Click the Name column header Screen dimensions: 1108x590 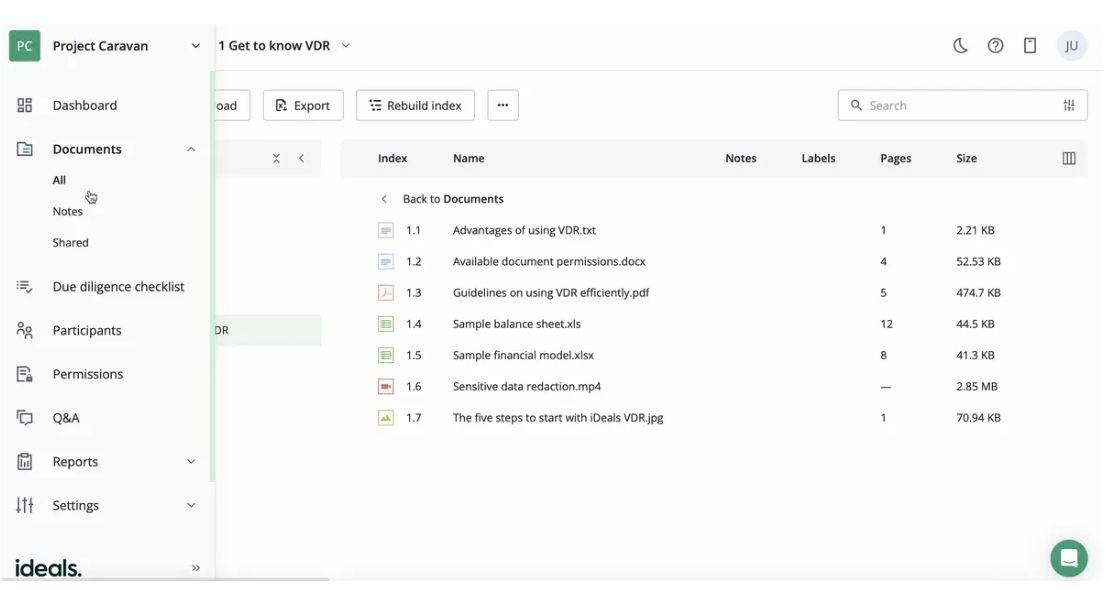[x=468, y=158]
